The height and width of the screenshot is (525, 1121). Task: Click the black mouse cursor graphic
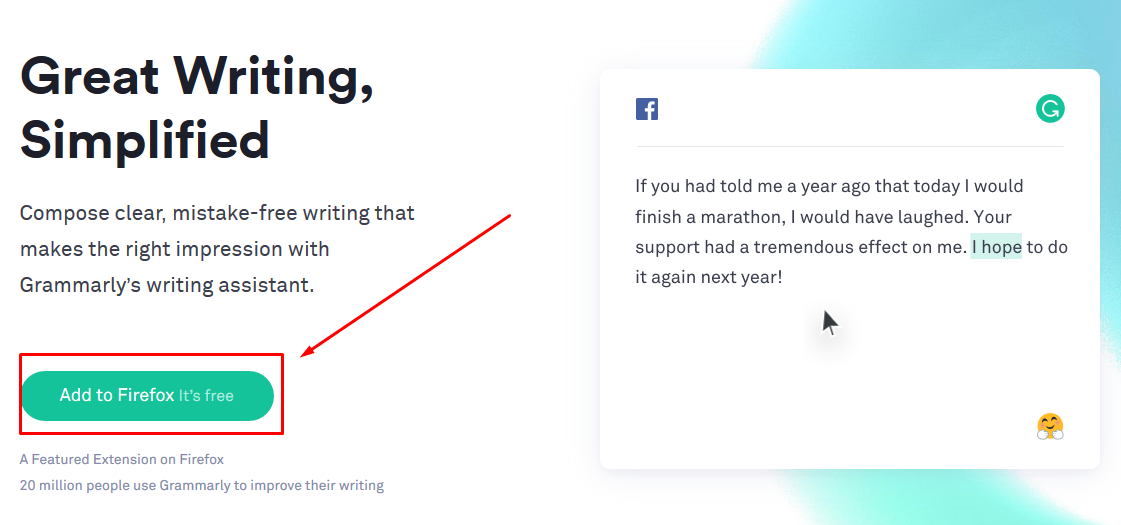829,323
